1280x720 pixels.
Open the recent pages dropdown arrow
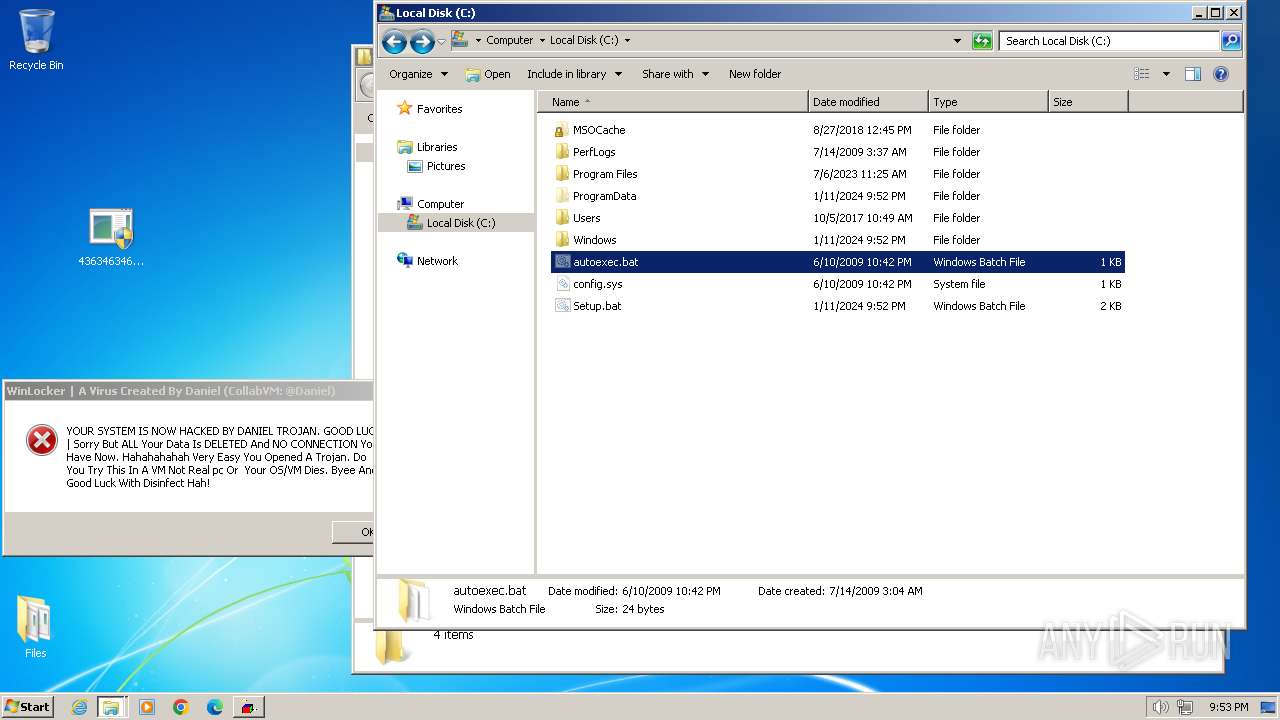click(441, 41)
